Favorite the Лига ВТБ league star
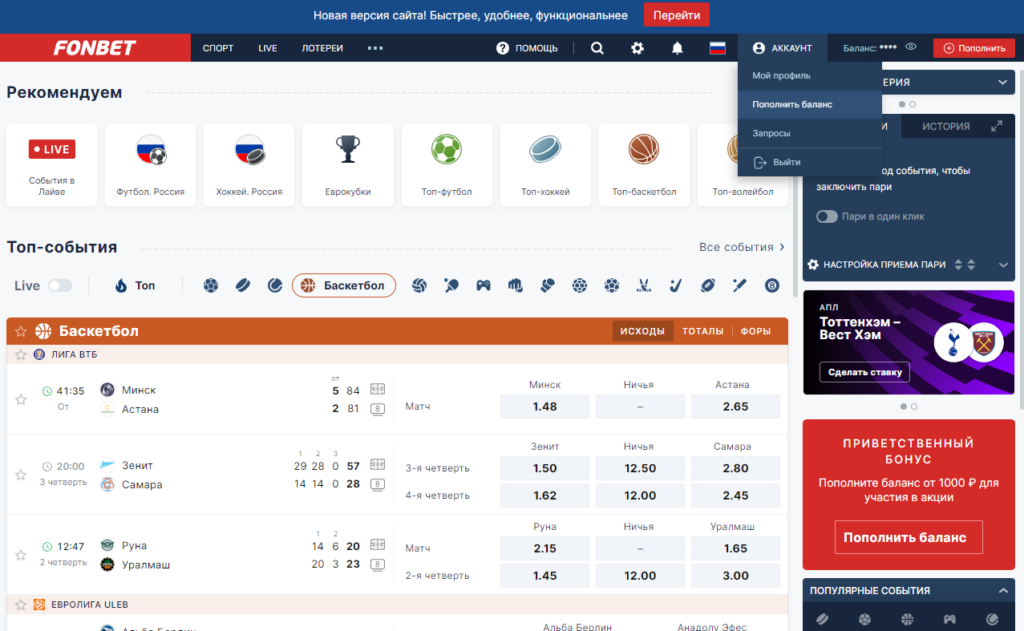Viewport: 1024px width, 631px height. (21, 355)
